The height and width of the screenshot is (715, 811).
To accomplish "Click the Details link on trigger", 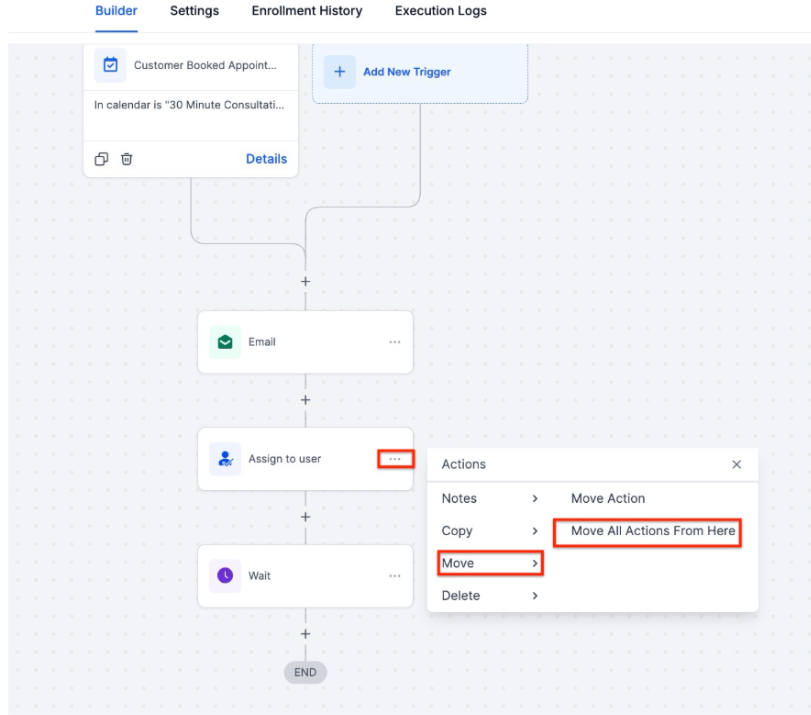I will [266, 159].
